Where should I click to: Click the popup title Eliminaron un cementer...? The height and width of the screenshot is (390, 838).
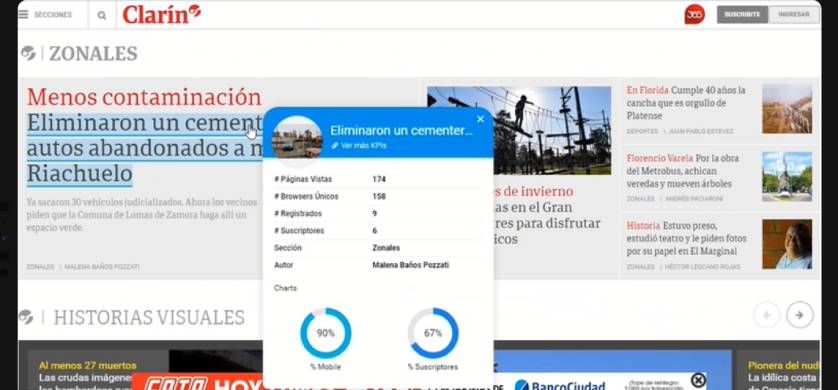click(401, 131)
